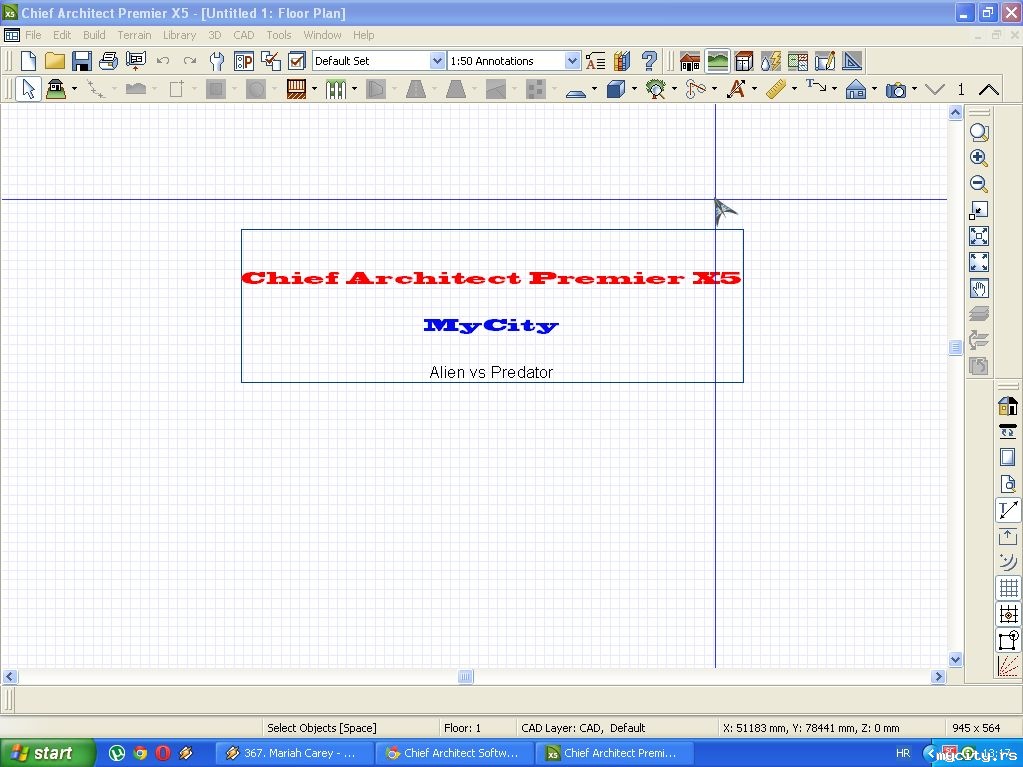
Task: Click the Chief Architect Premi... taskbar button
Action: (x=615, y=753)
